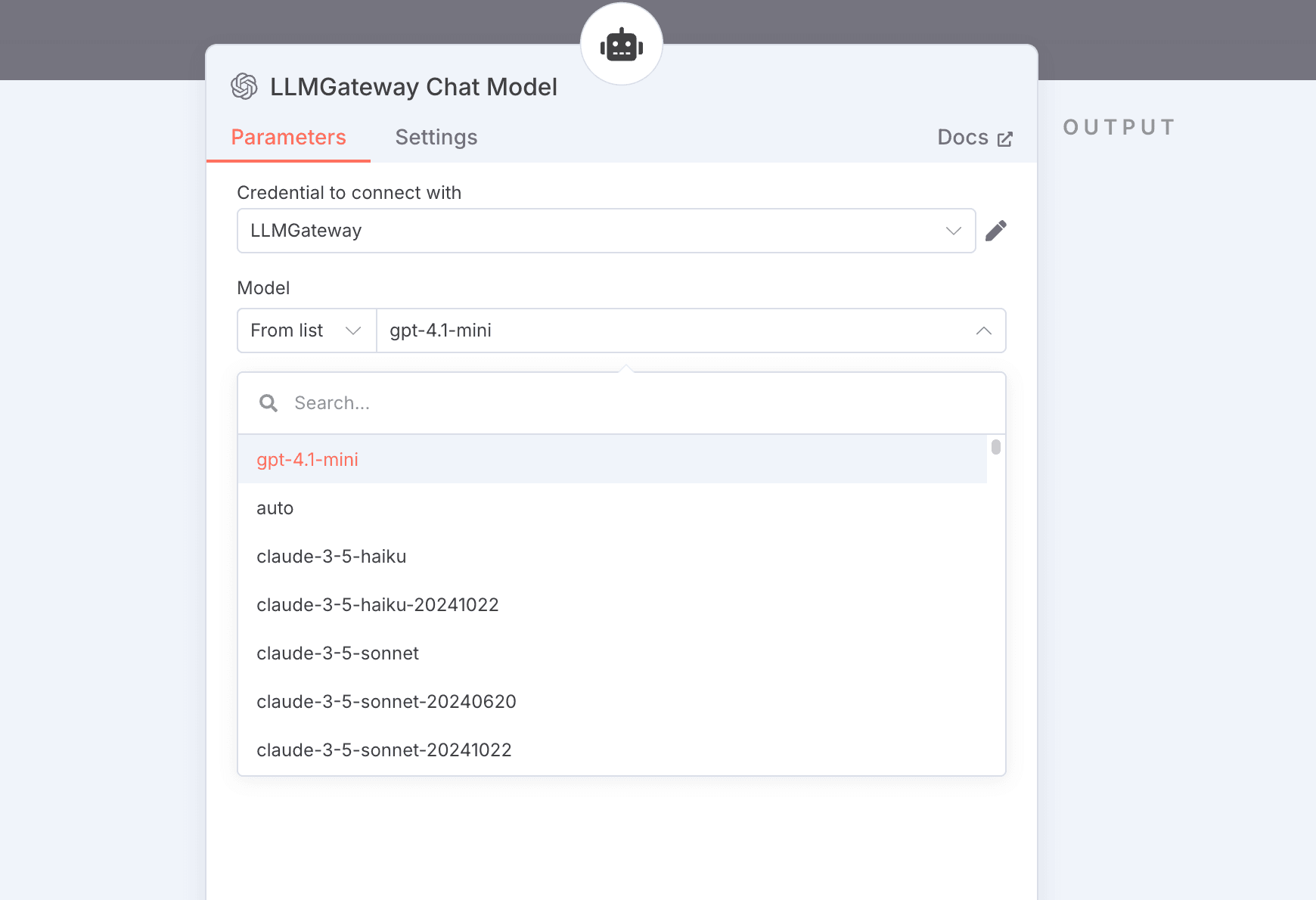Image resolution: width=1316 pixels, height=900 pixels.
Task: Open the From list mode dropdown
Action: (306, 331)
